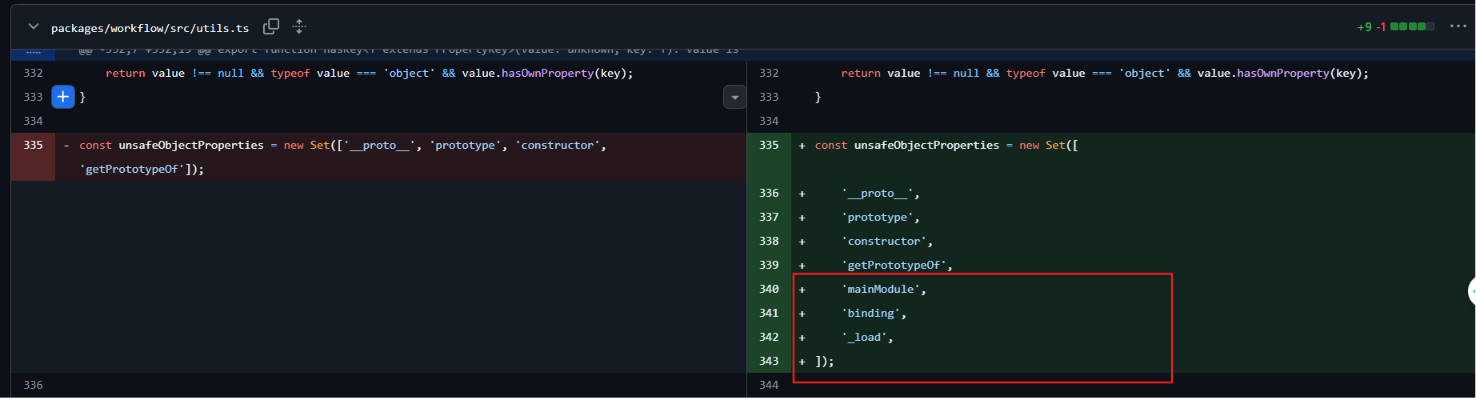Click the wrapped 'getPrototypeOf']); text on old side
Viewport: 1476px width, 398px height.
coord(142,169)
